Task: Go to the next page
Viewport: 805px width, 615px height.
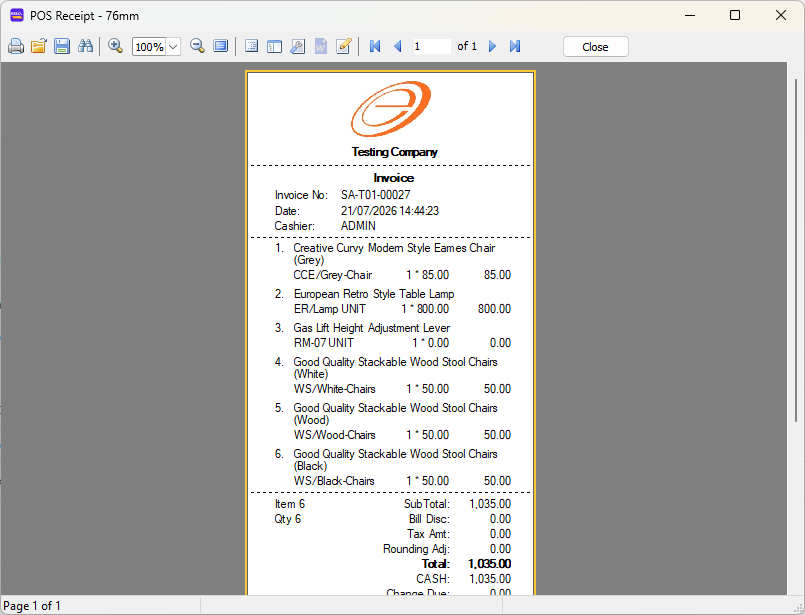Action: tap(492, 47)
